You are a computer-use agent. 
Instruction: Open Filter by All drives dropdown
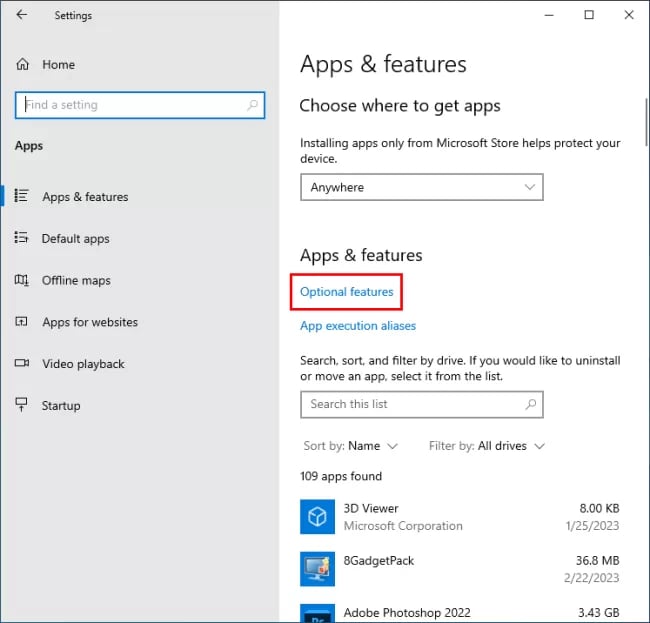tap(487, 446)
